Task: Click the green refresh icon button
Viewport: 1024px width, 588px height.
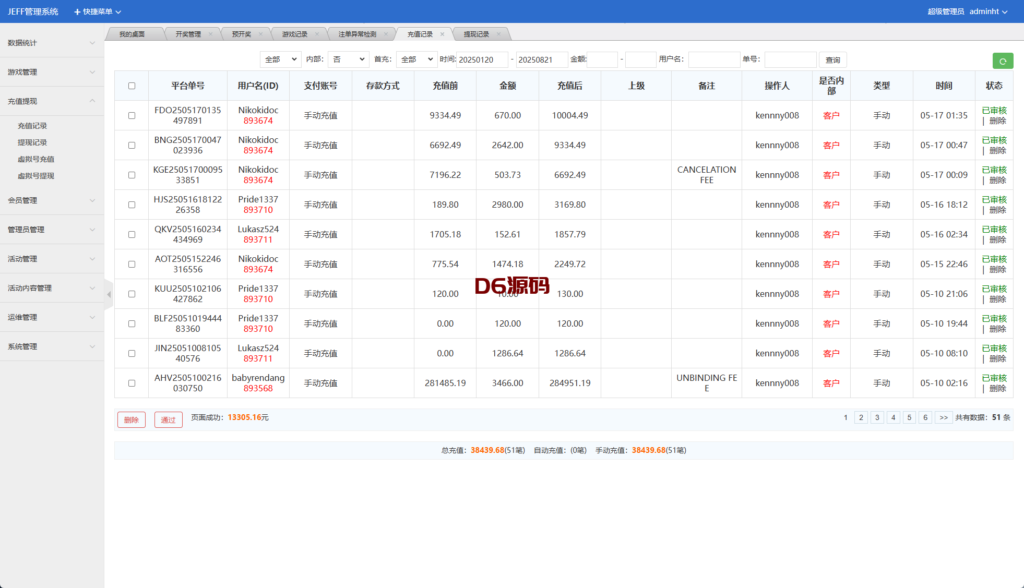Action: pyautogui.click(x=1001, y=60)
